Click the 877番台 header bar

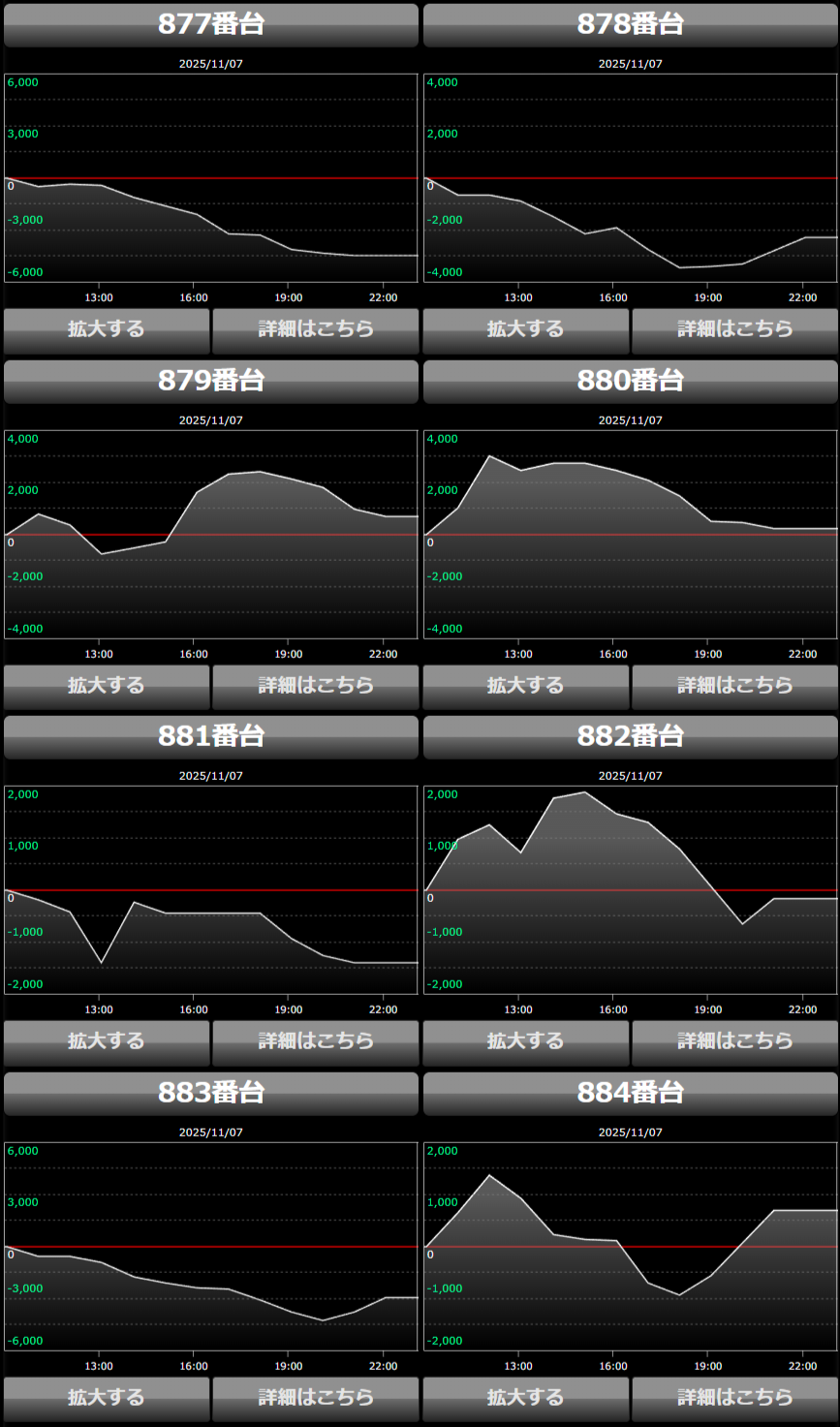pos(211,24)
